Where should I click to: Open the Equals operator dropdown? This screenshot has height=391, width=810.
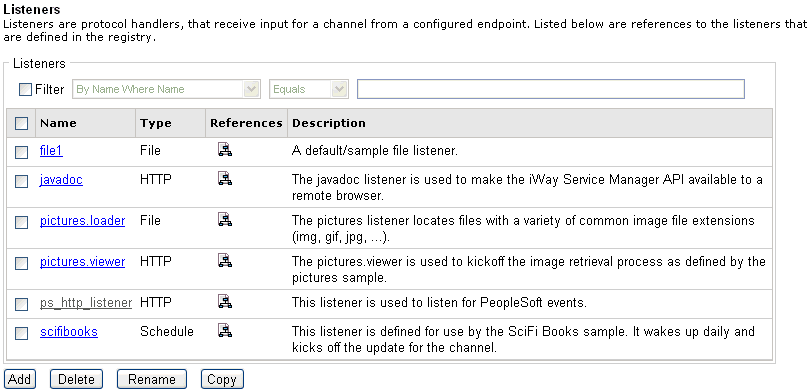309,89
